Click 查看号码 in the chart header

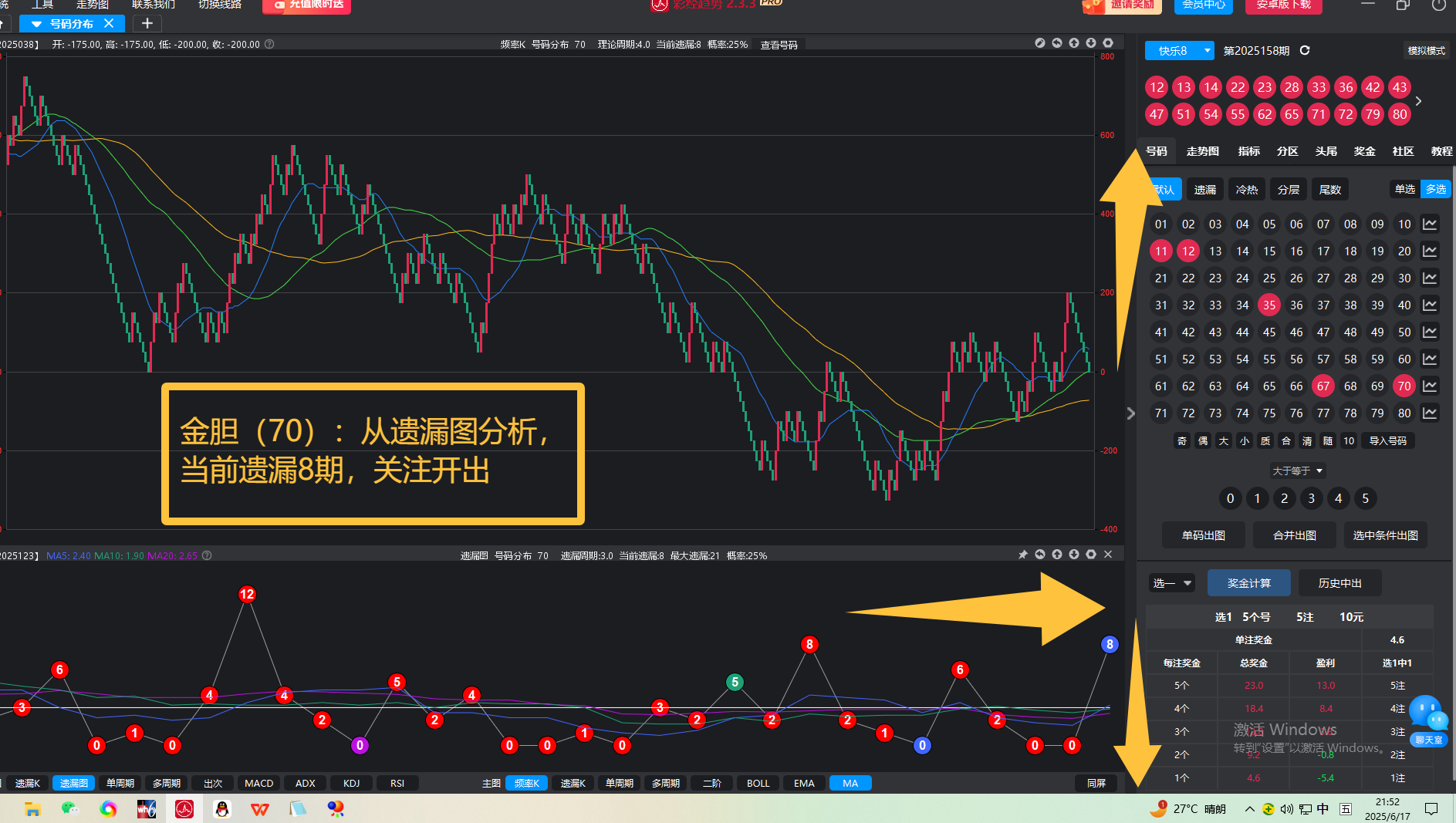click(x=779, y=45)
